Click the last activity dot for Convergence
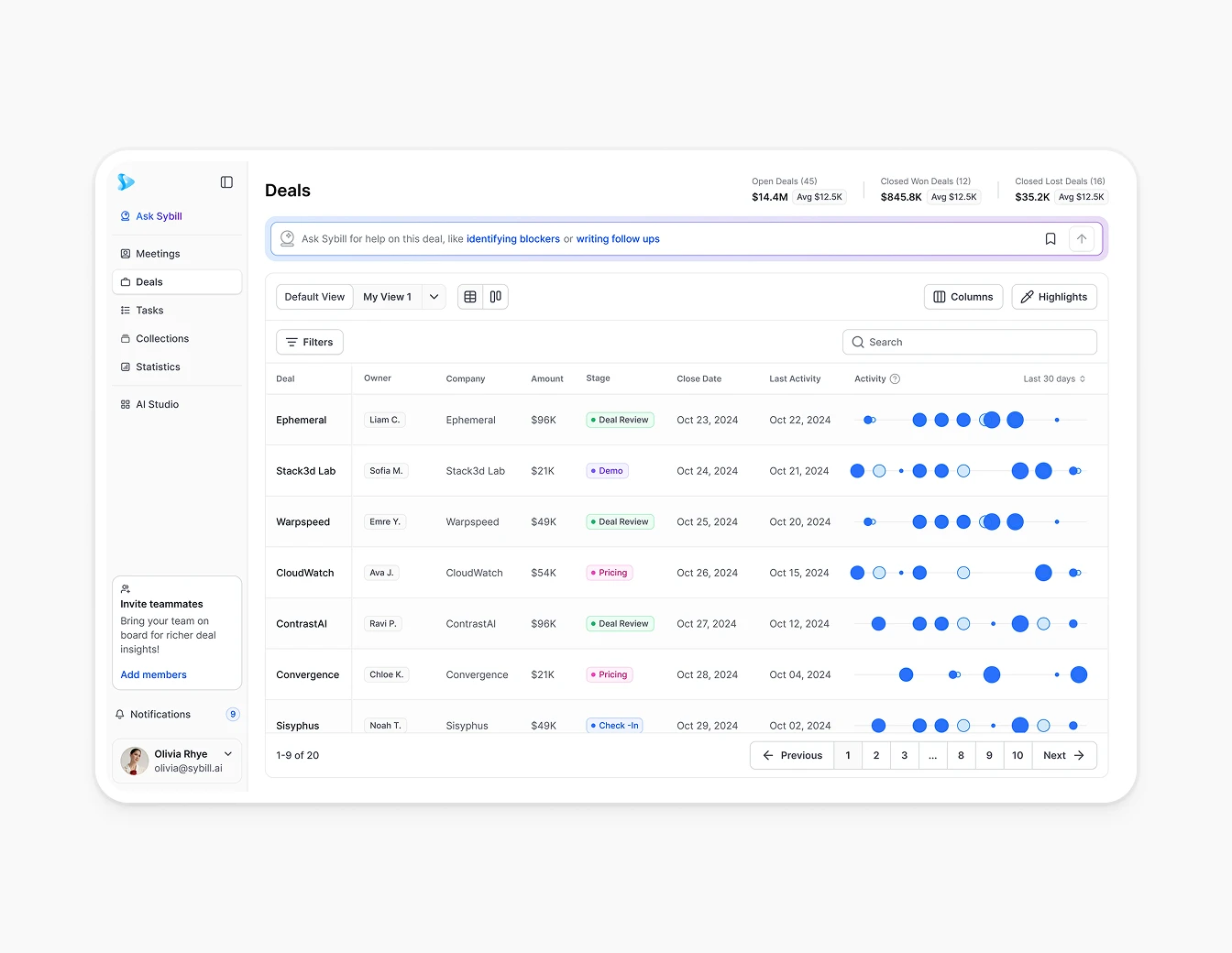 coord(1079,675)
